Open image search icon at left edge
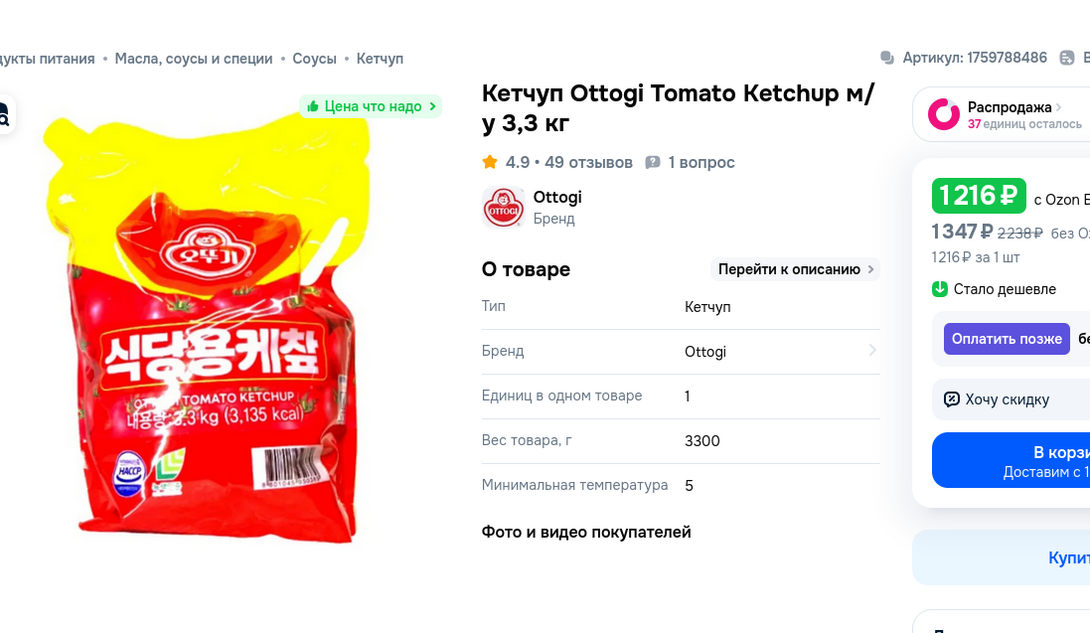 pyautogui.click(x=3, y=115)
